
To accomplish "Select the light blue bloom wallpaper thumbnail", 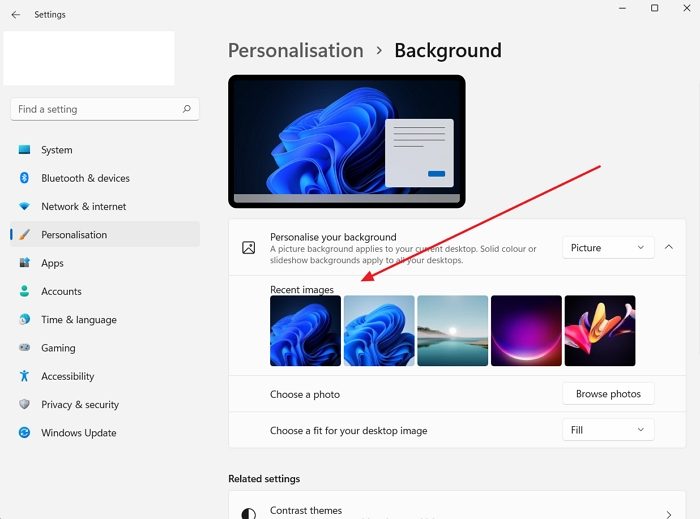I will coord(379,331).
